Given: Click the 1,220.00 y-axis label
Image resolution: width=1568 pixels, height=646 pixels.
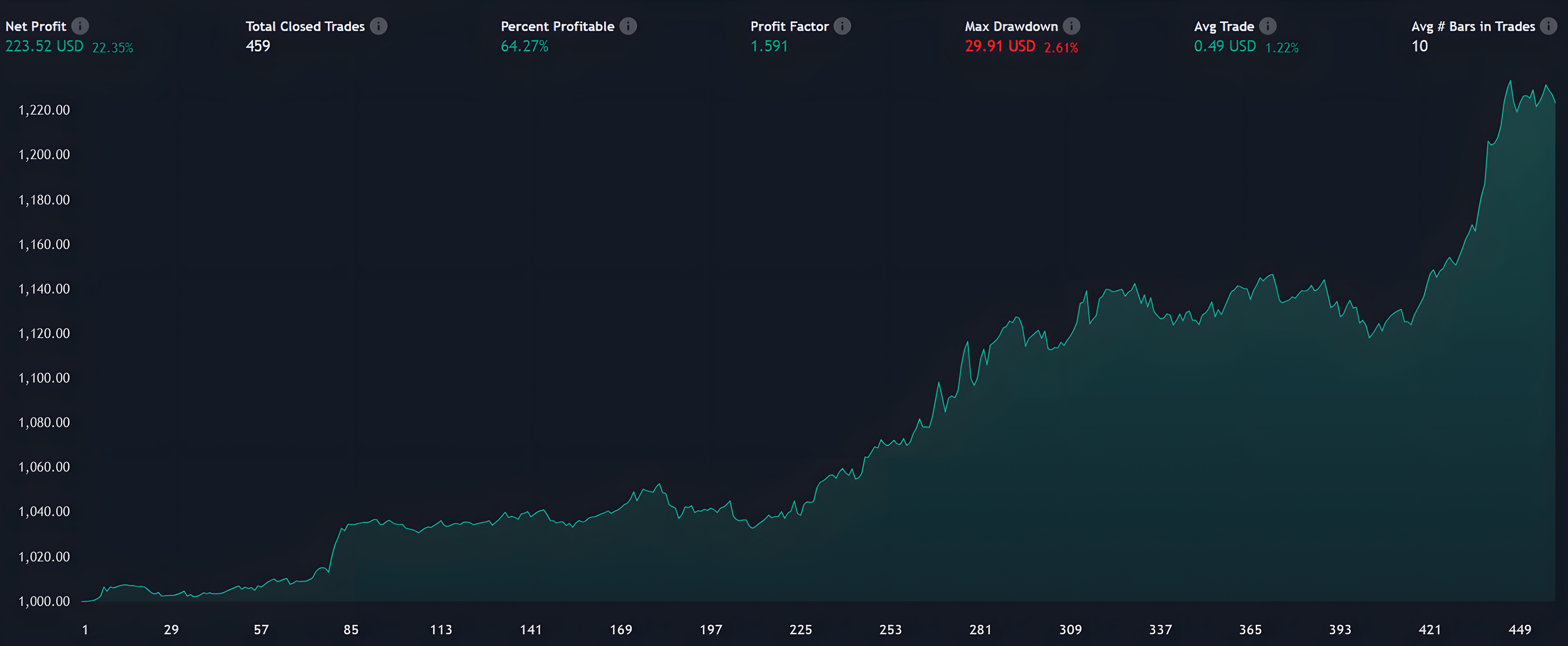Looking at the screenshot, I should click(x=44, y=110).
